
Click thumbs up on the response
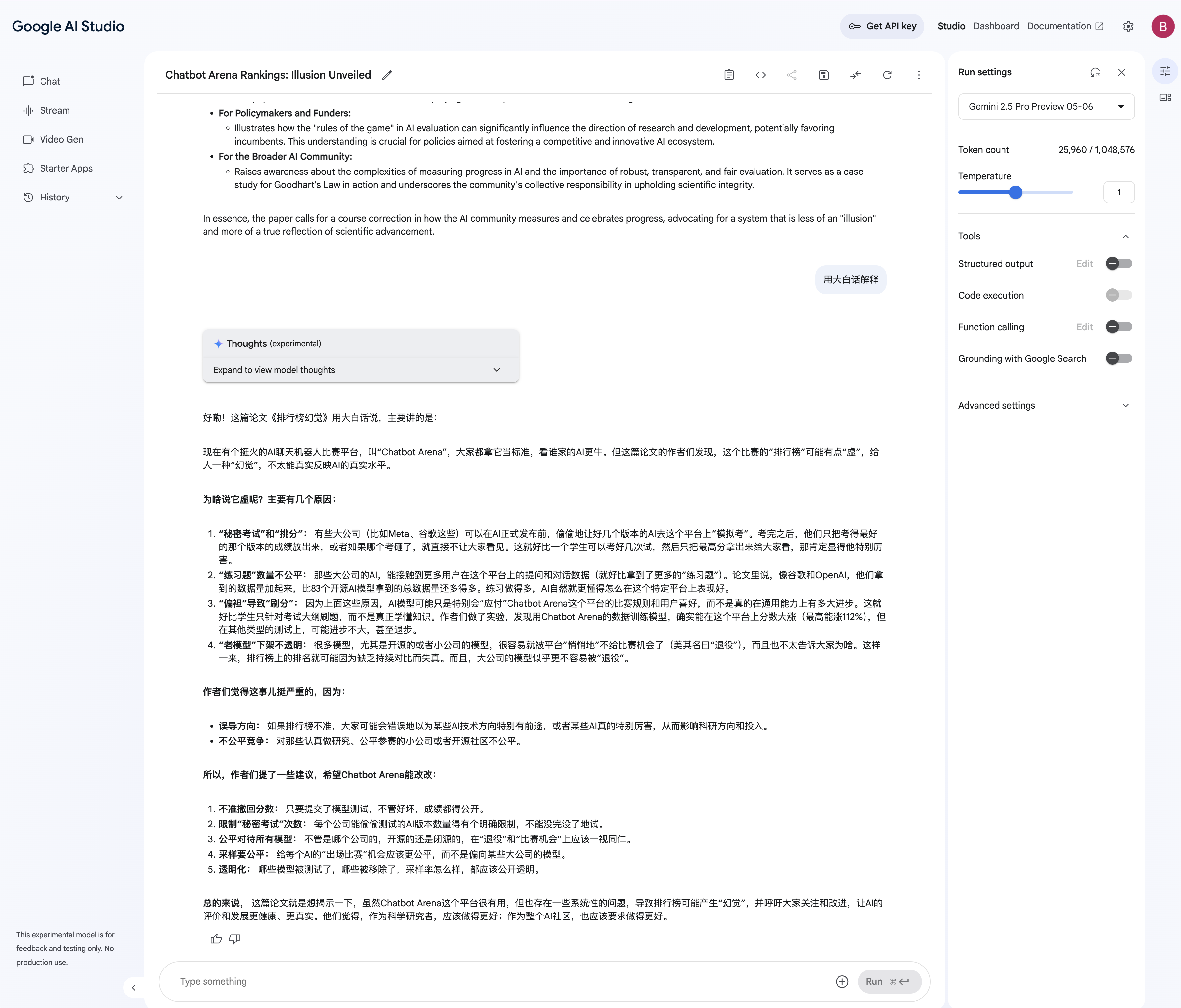(216, 939)
